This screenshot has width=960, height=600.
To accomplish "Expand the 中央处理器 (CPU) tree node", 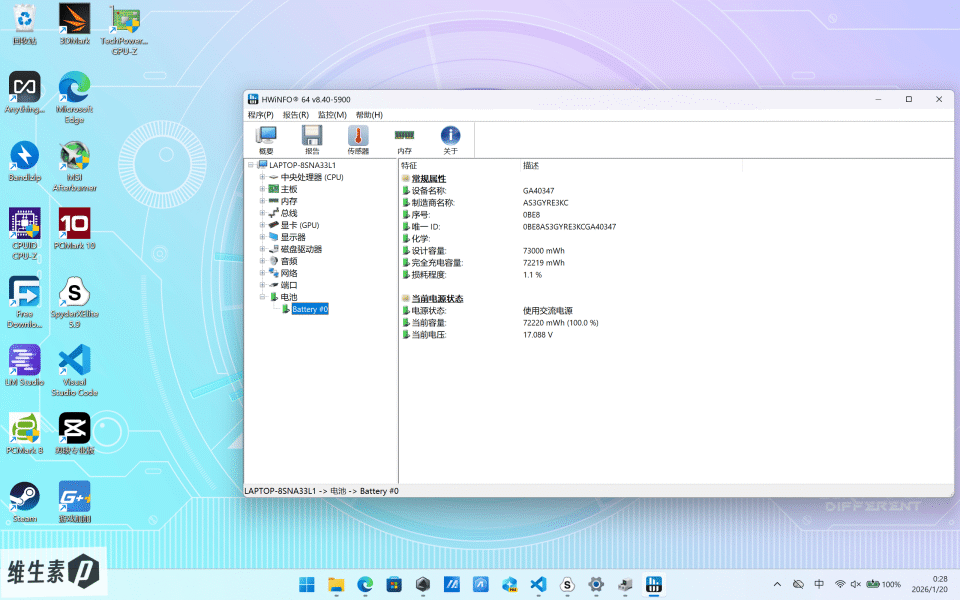I will tap(260, 176).
